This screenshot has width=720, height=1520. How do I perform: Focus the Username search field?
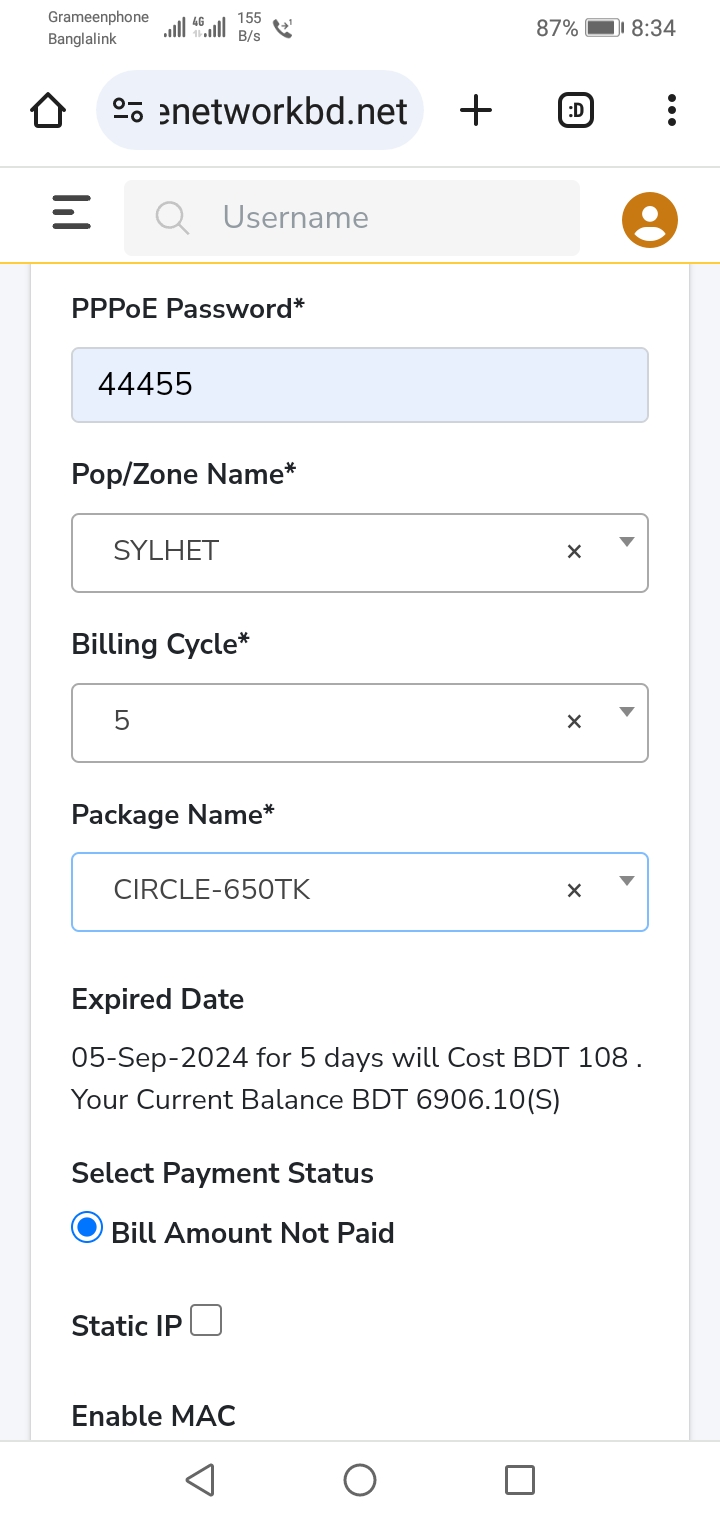click(352, 217)
